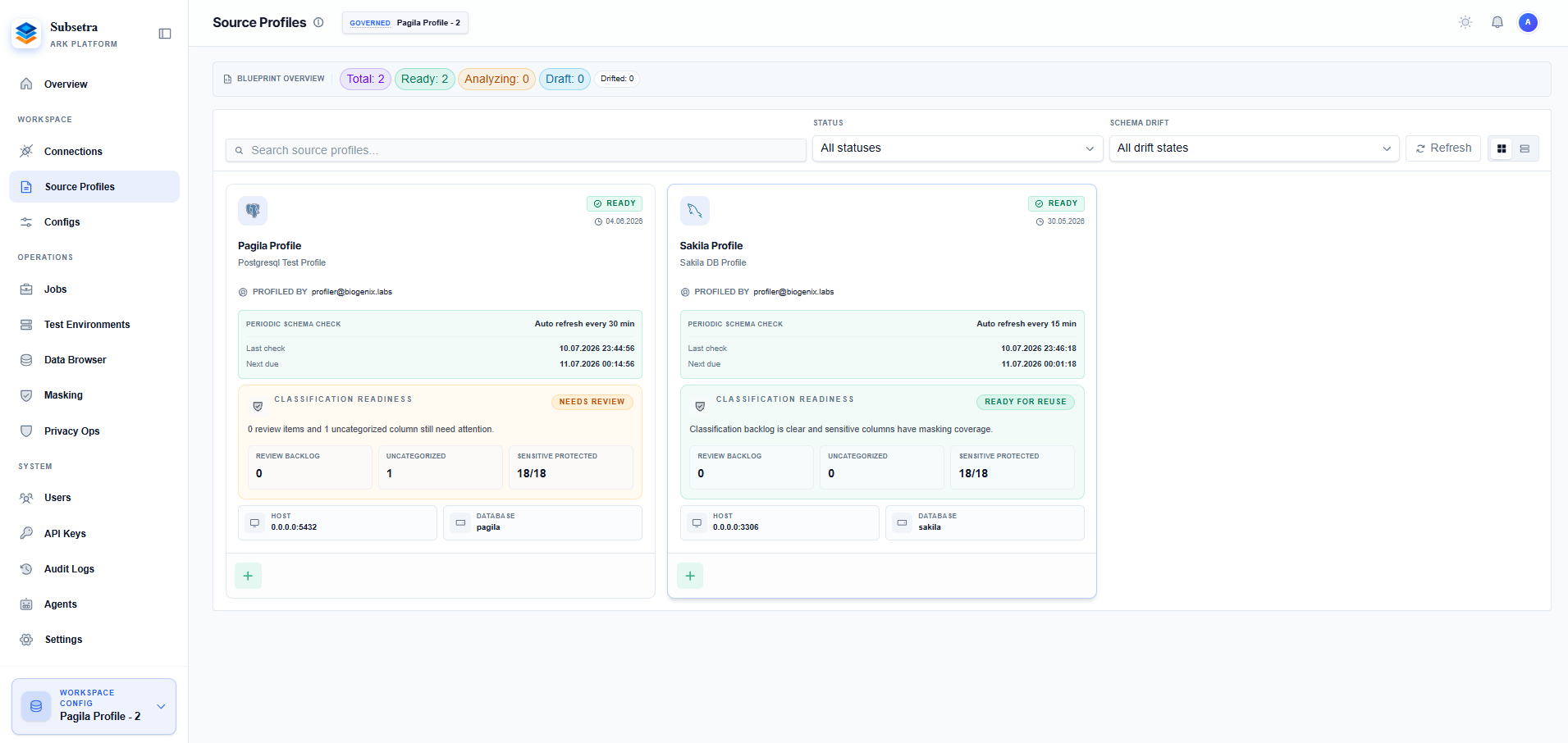Click the Pagila host monitor icon
The height and width of the screenshot is (743, 1568).
point(254,522)
